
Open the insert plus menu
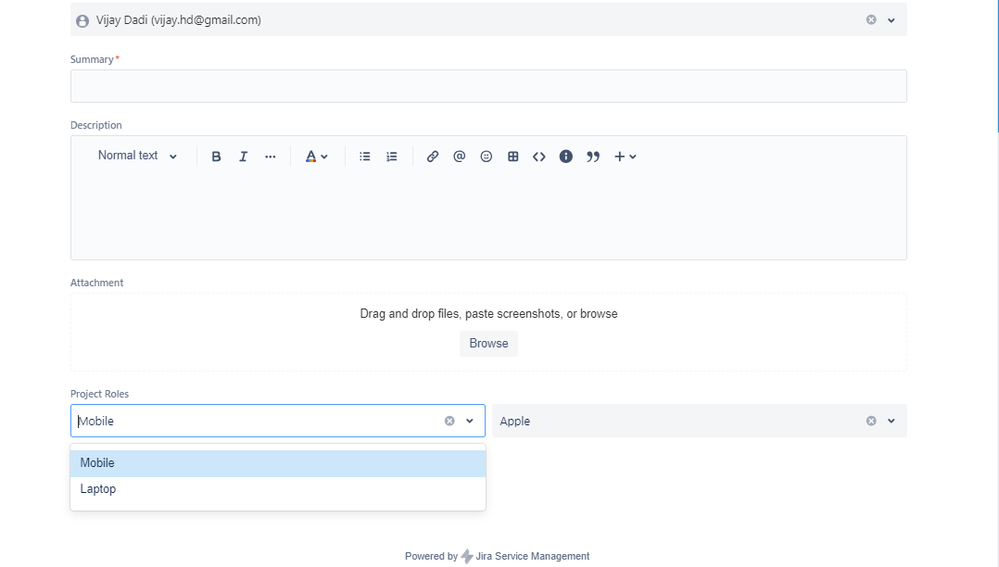click(x=625, y=157)
